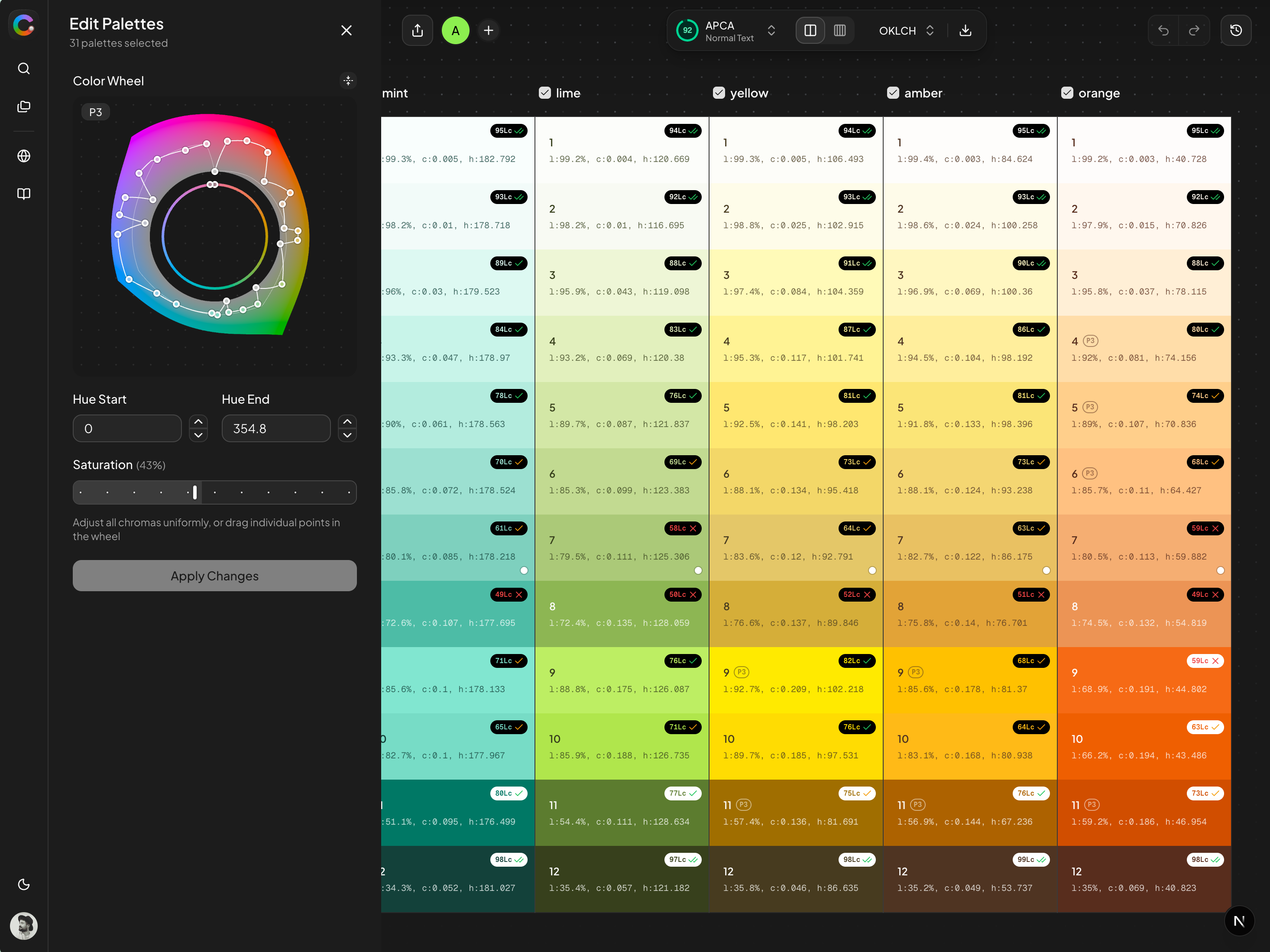Click the download icon next to OKLCH
Image resolution: width=1270 pixels, height=952 pixels.
[x=965, y=30]
